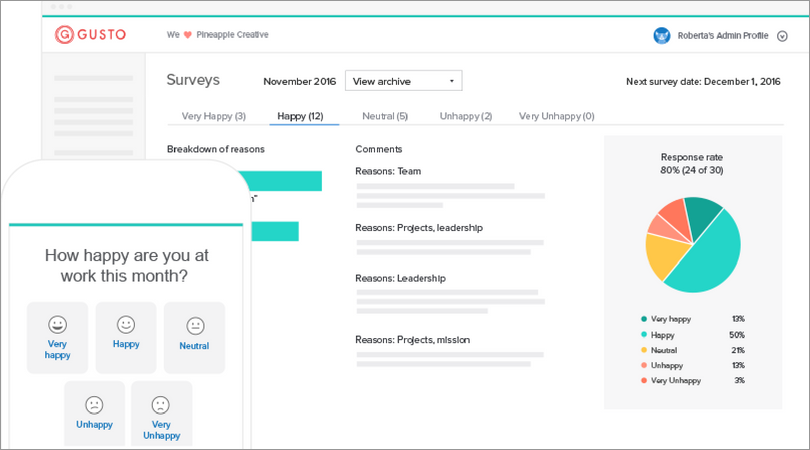Choose the Happy smiley option
This screenshot has width=810, height=450.
(126, 338)
